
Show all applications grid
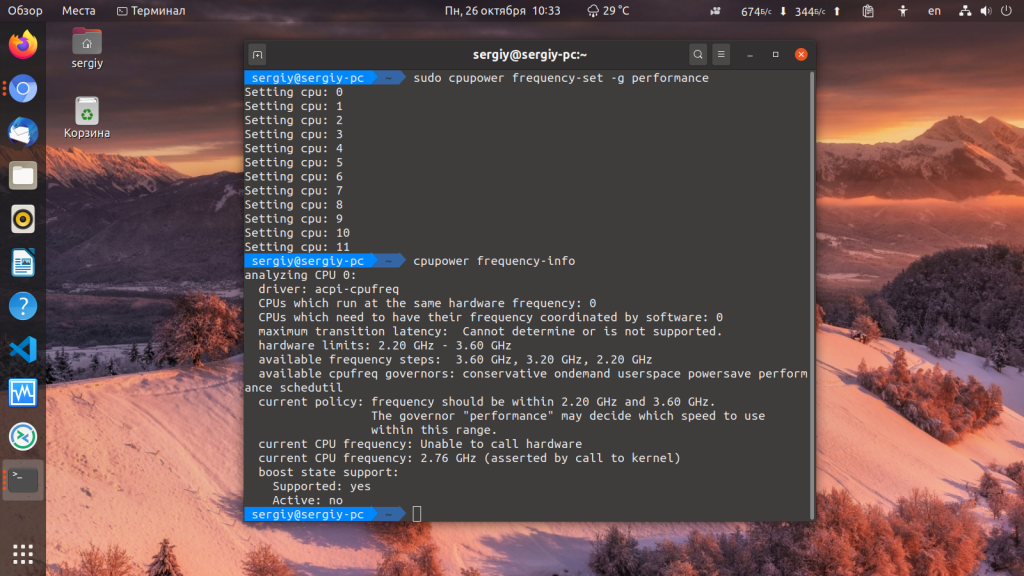23,554
